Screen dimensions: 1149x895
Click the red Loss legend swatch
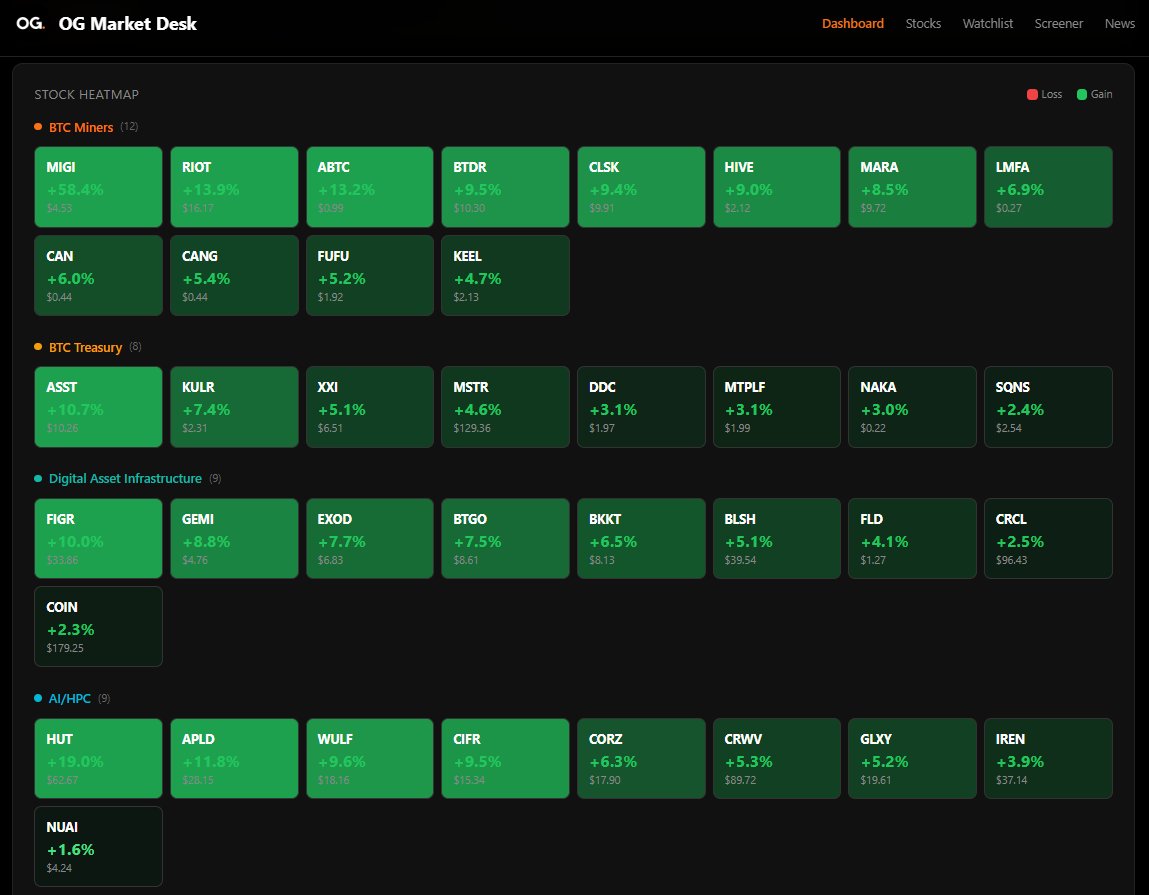[1032, 95]
